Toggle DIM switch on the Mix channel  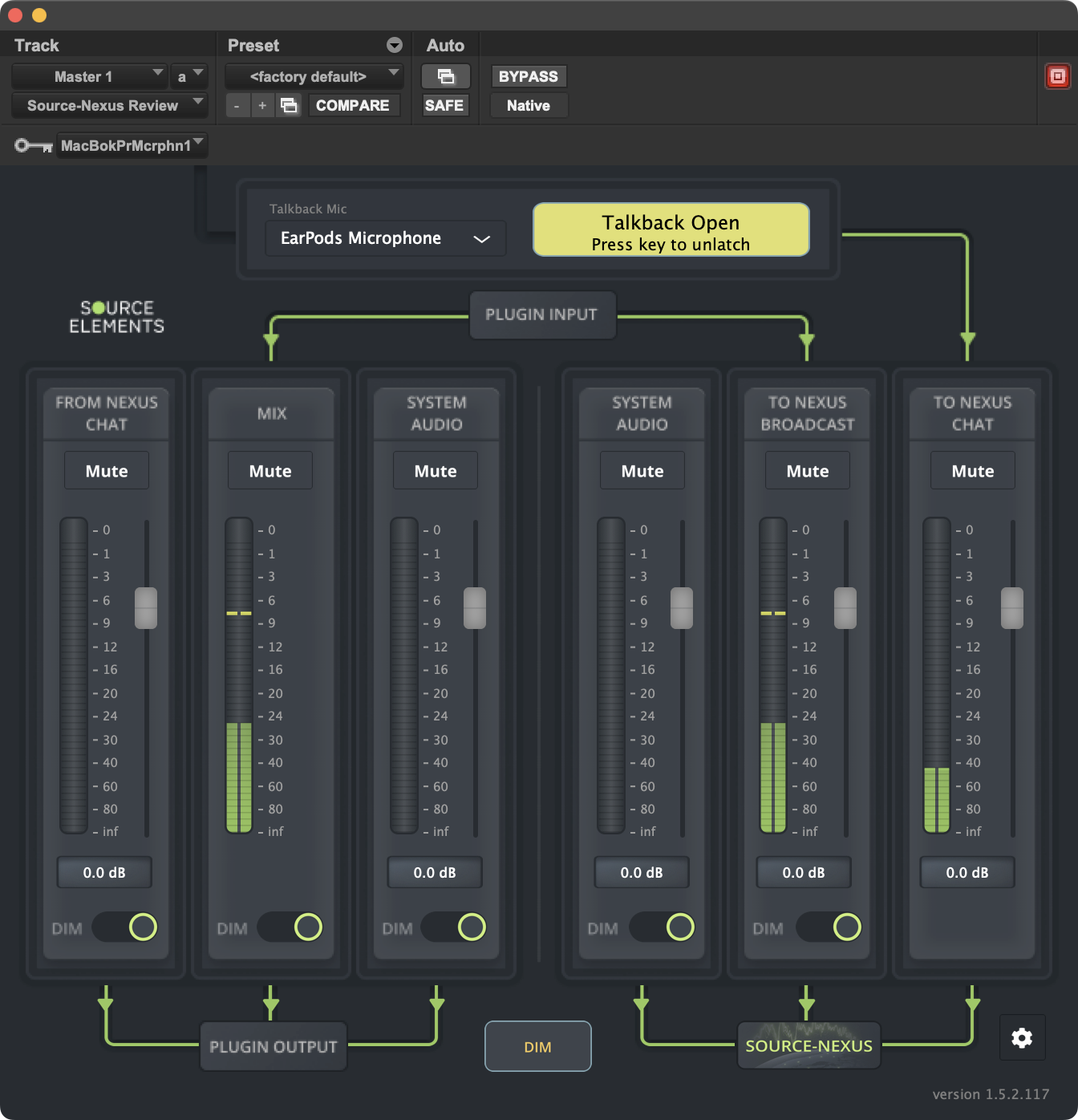290,927
